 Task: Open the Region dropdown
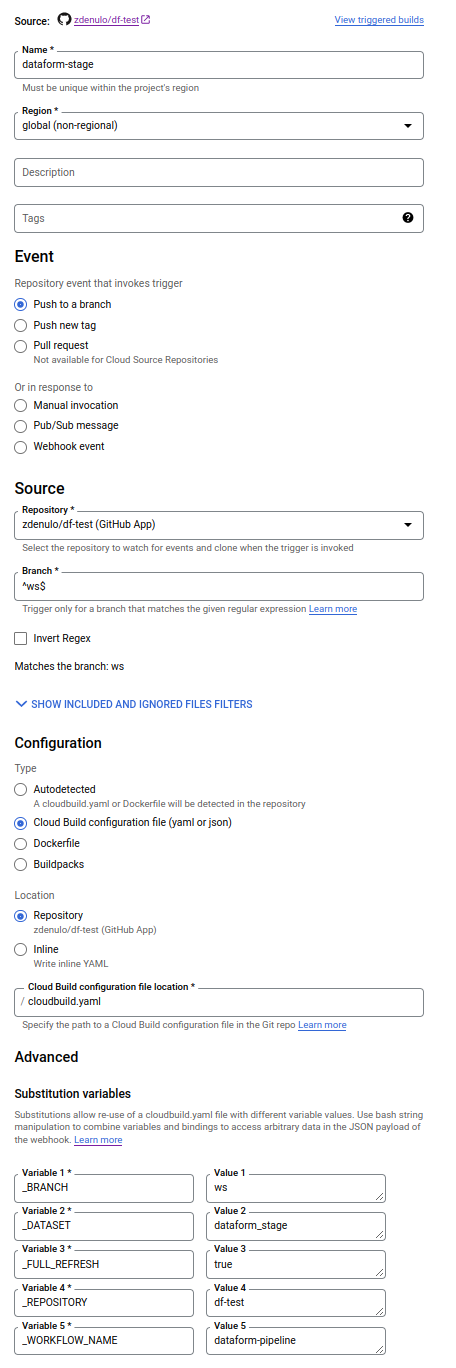click(219, 125)
